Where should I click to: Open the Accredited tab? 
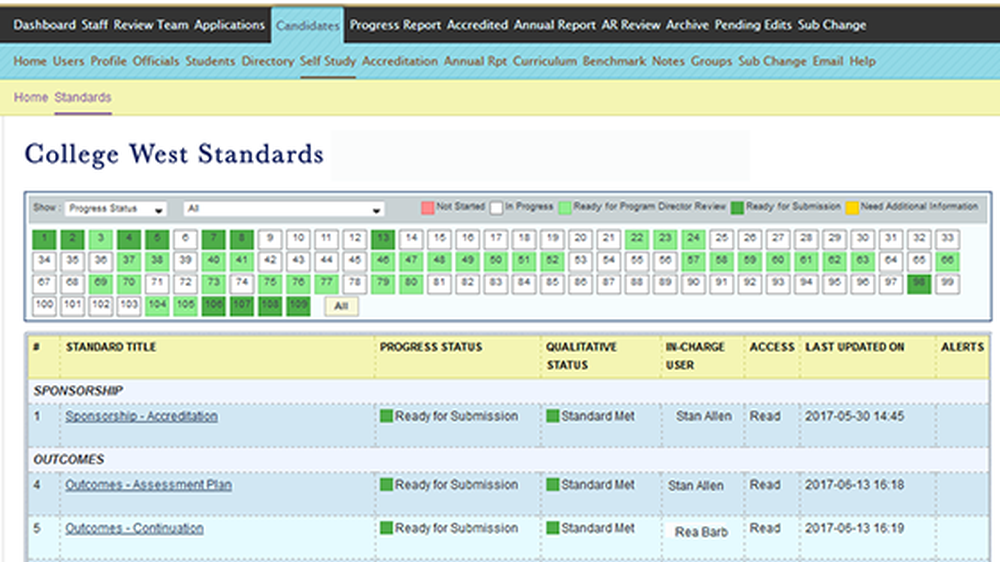(477, 25)
